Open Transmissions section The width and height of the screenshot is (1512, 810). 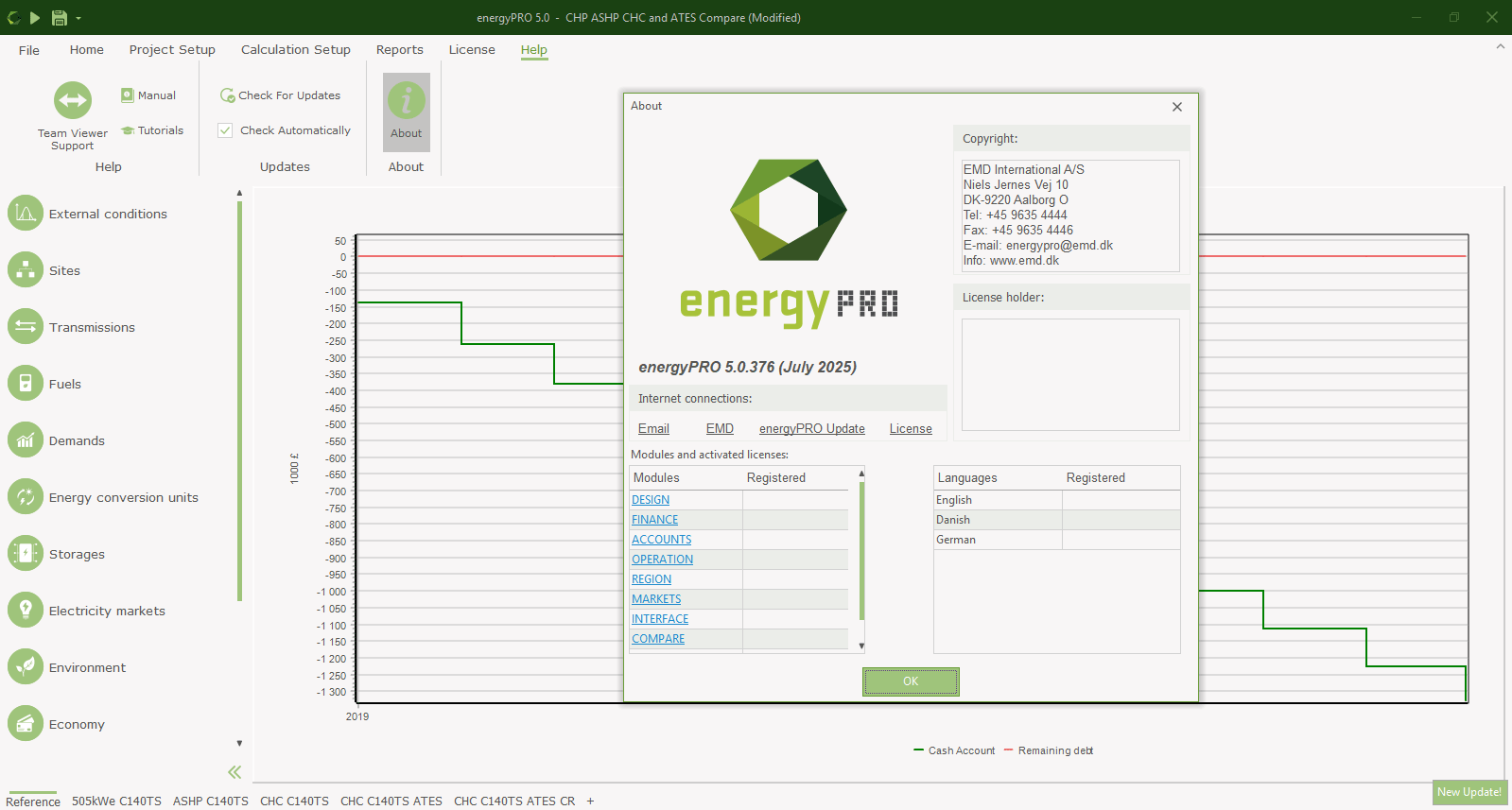[x=72, y=327]
